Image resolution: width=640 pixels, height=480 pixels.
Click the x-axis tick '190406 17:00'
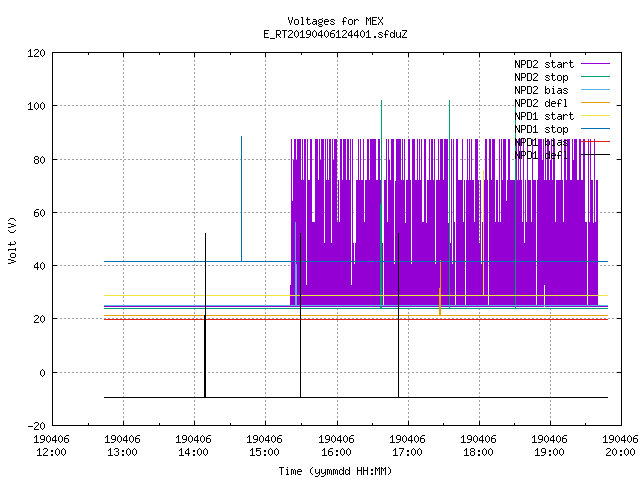click(407, 446)
